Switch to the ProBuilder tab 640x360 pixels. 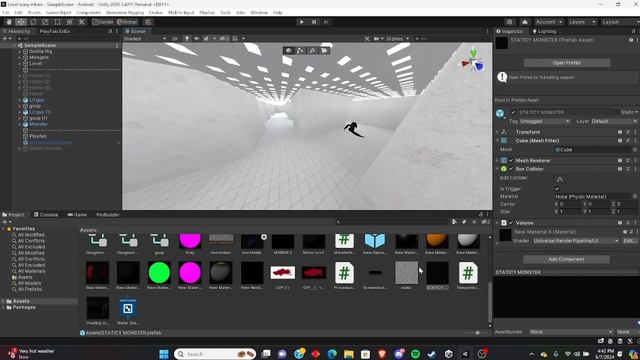(x=108, y=215)
